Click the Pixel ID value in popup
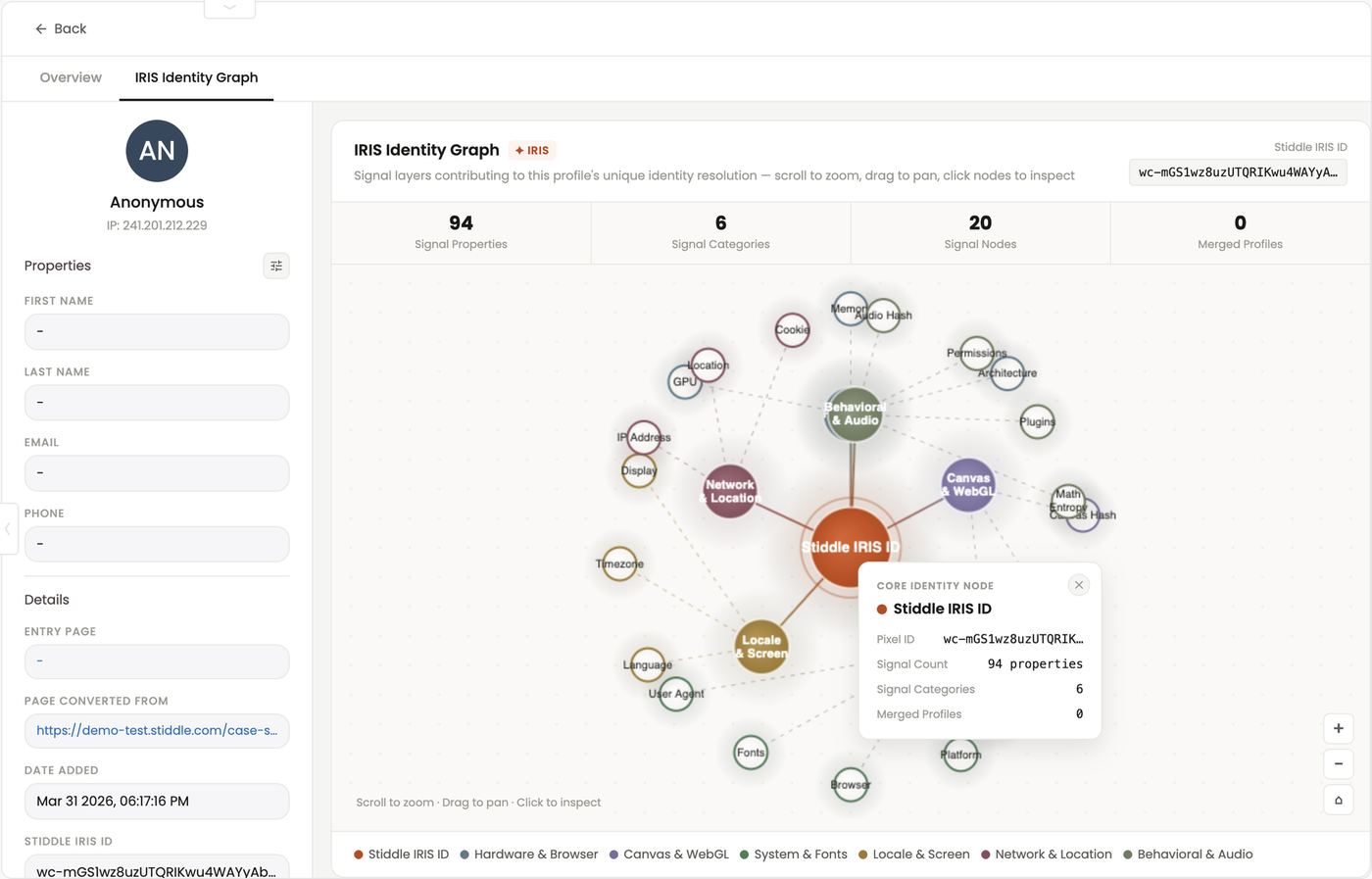The width and height of the screenshot is (1372, 879). coord(1013,639)
